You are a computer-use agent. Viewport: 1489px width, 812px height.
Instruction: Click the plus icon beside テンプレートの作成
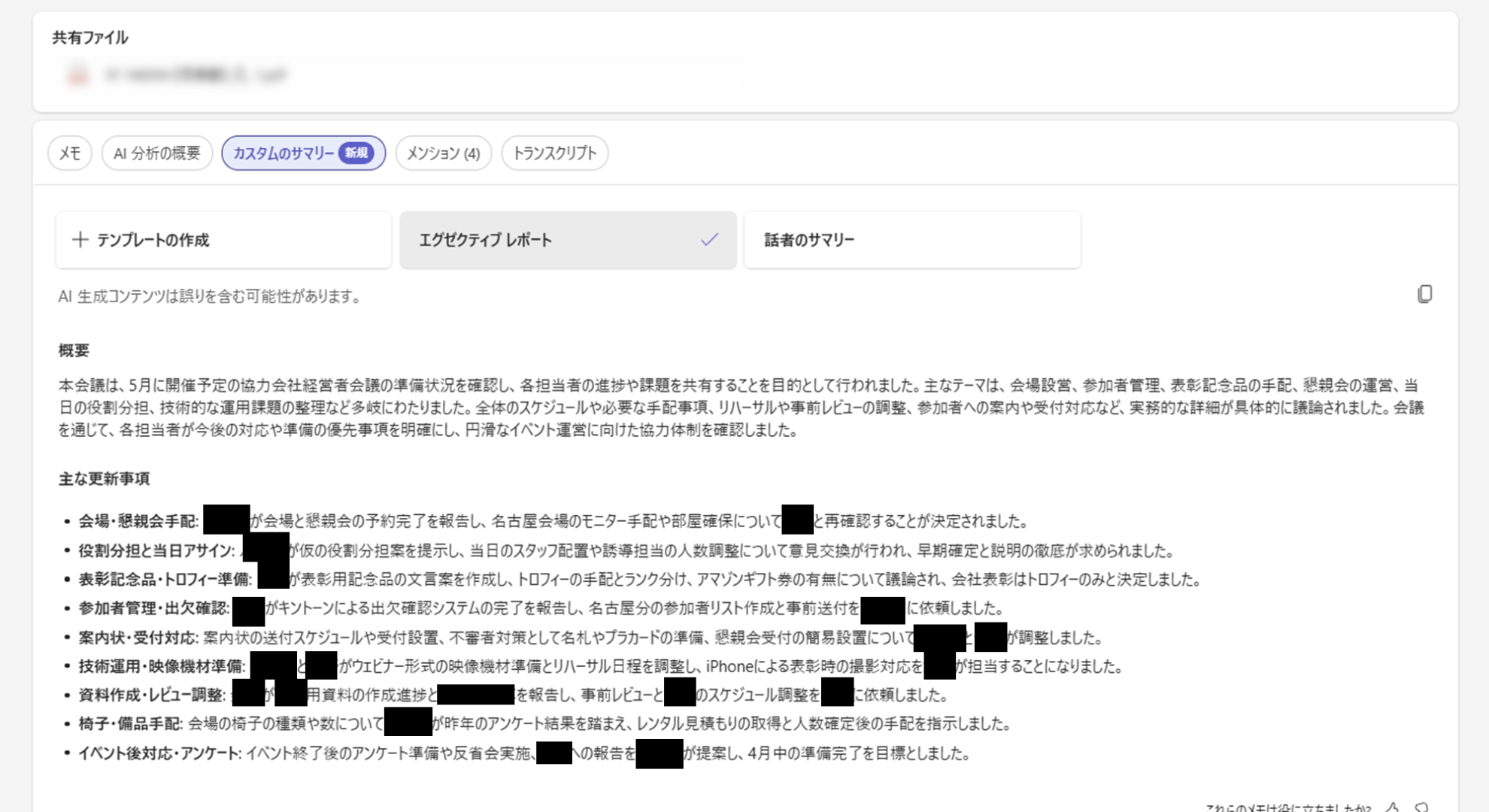[x=80, y=240]
